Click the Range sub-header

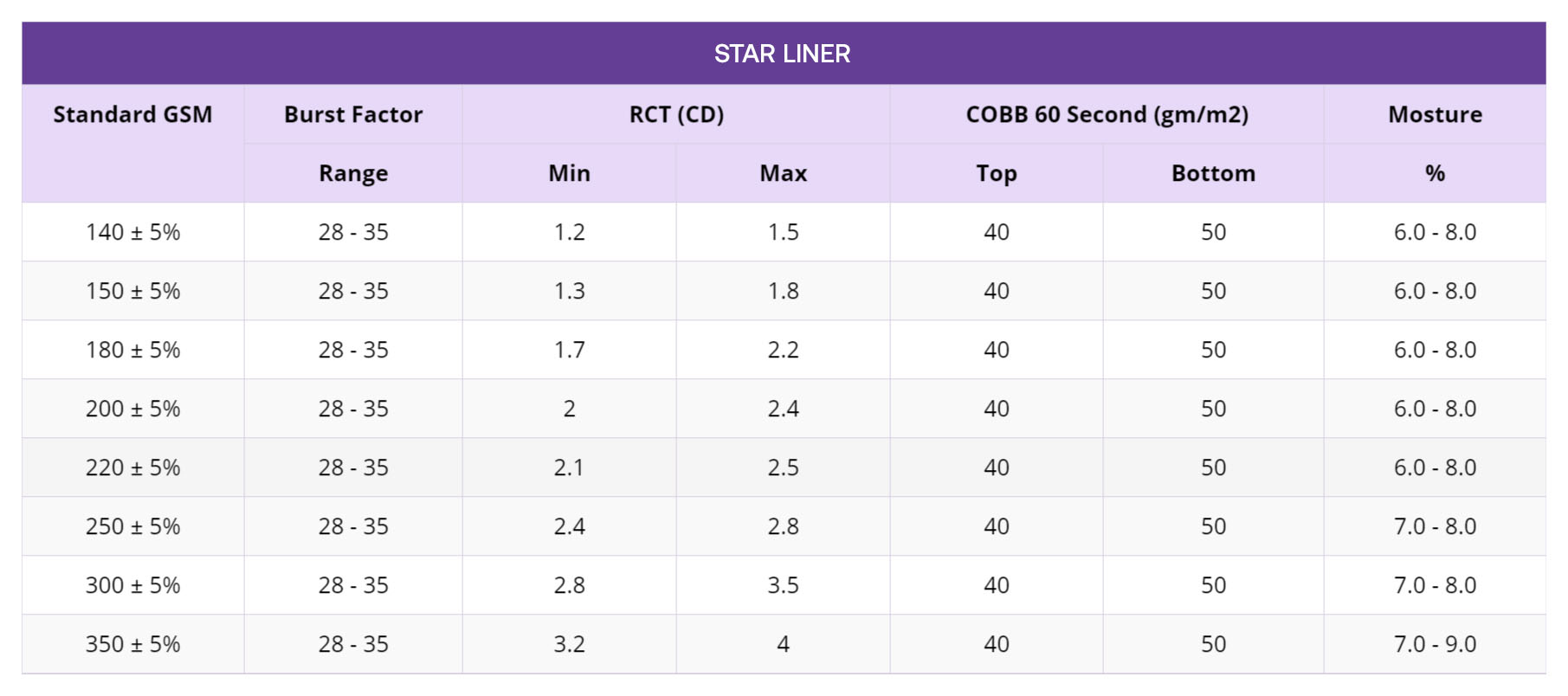(353, 173)
